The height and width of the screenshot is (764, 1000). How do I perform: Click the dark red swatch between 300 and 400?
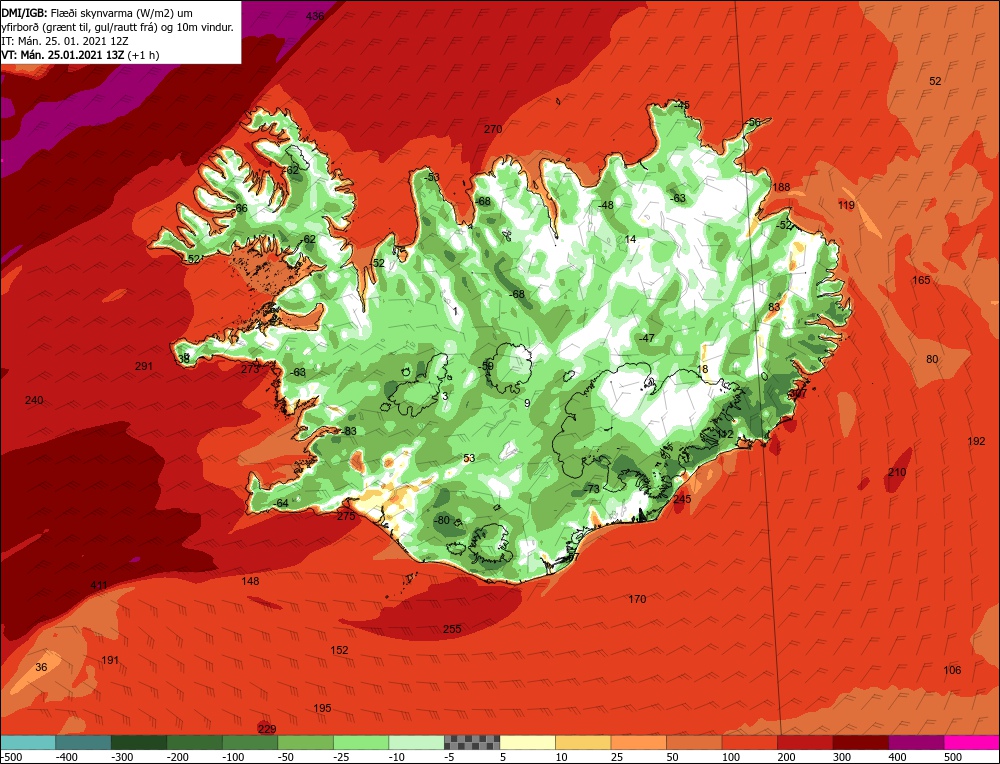tap(860, 742)
